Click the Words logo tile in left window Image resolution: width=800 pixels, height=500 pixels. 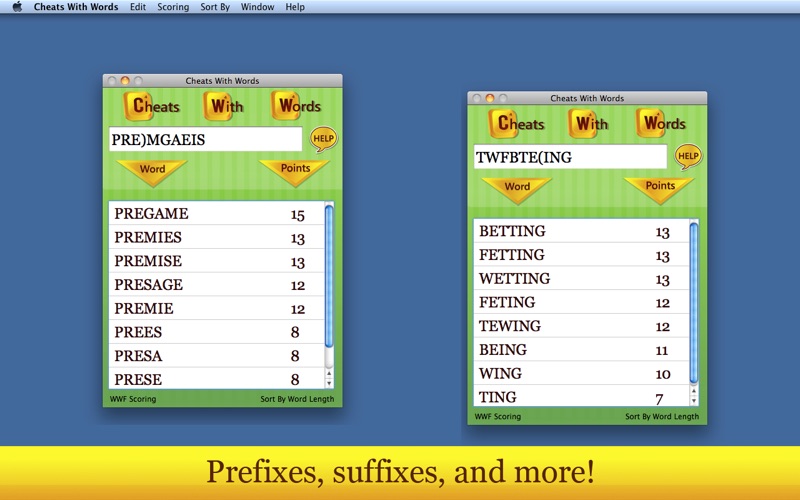(x=296, y=105)
